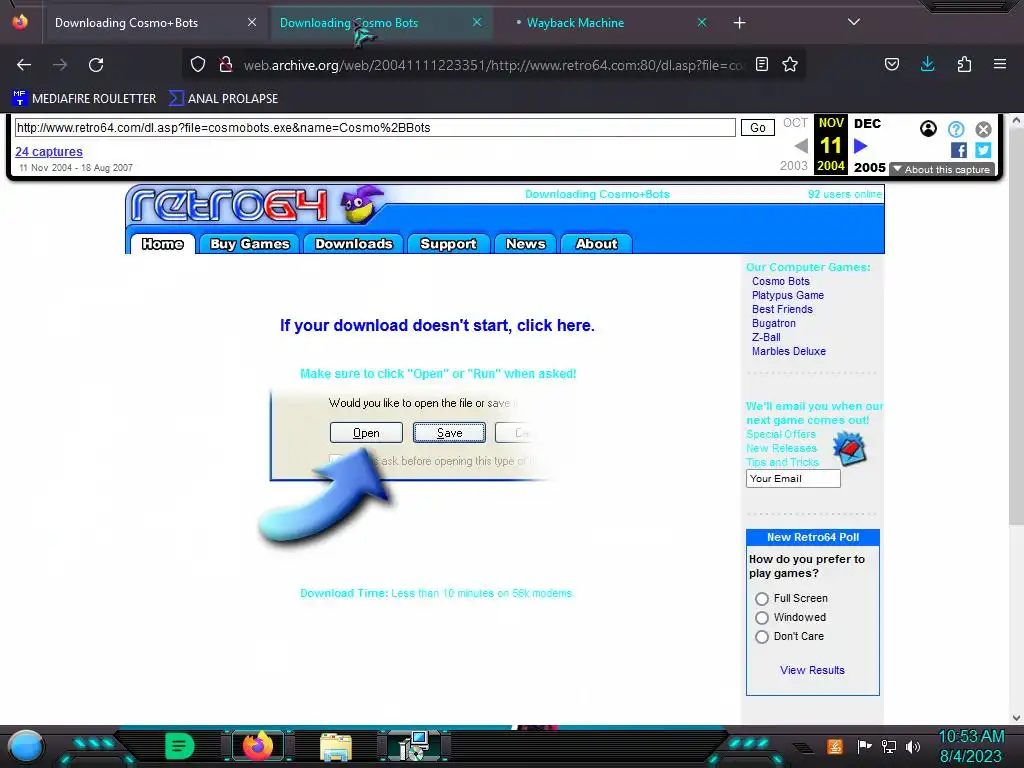Image resolution: width=1024 pixels, height=768 pixels.
Task: Open the green notes app on taskbar
Action: pyautogui.click(x=180, y=746)
